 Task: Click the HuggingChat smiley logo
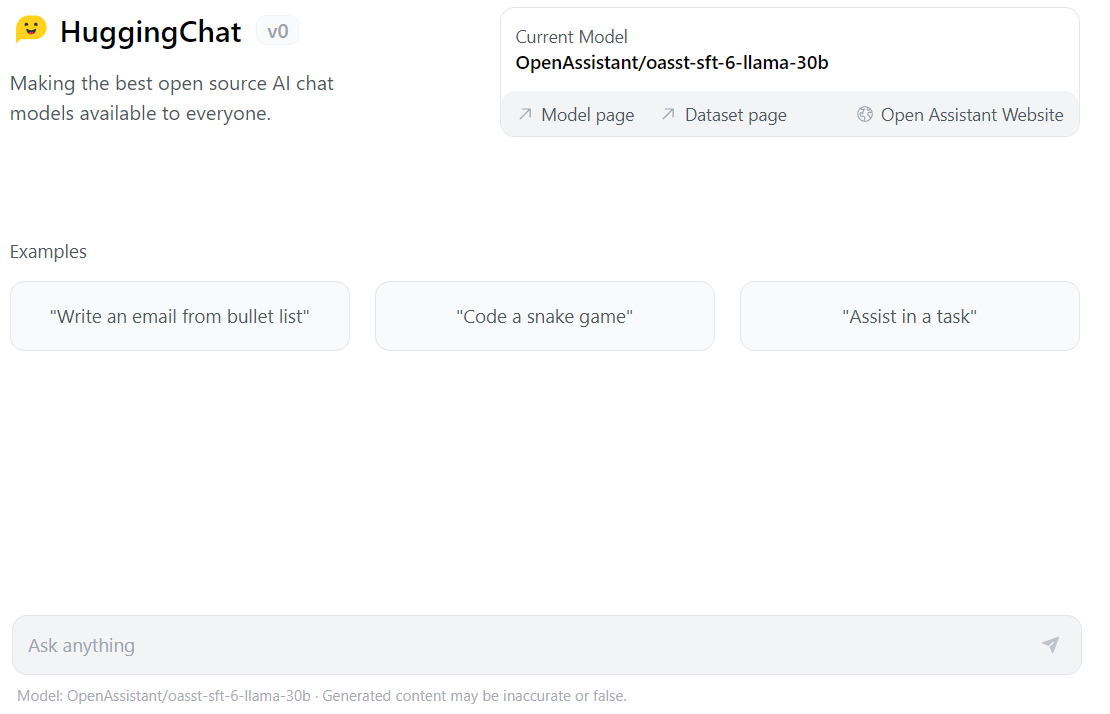[31, 30]
